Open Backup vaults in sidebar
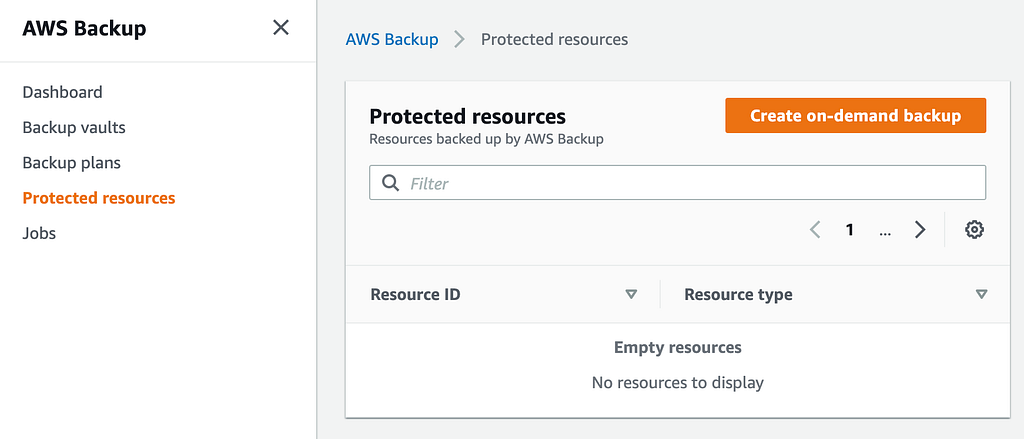1024x439 pixels. (x=74, y=127)
